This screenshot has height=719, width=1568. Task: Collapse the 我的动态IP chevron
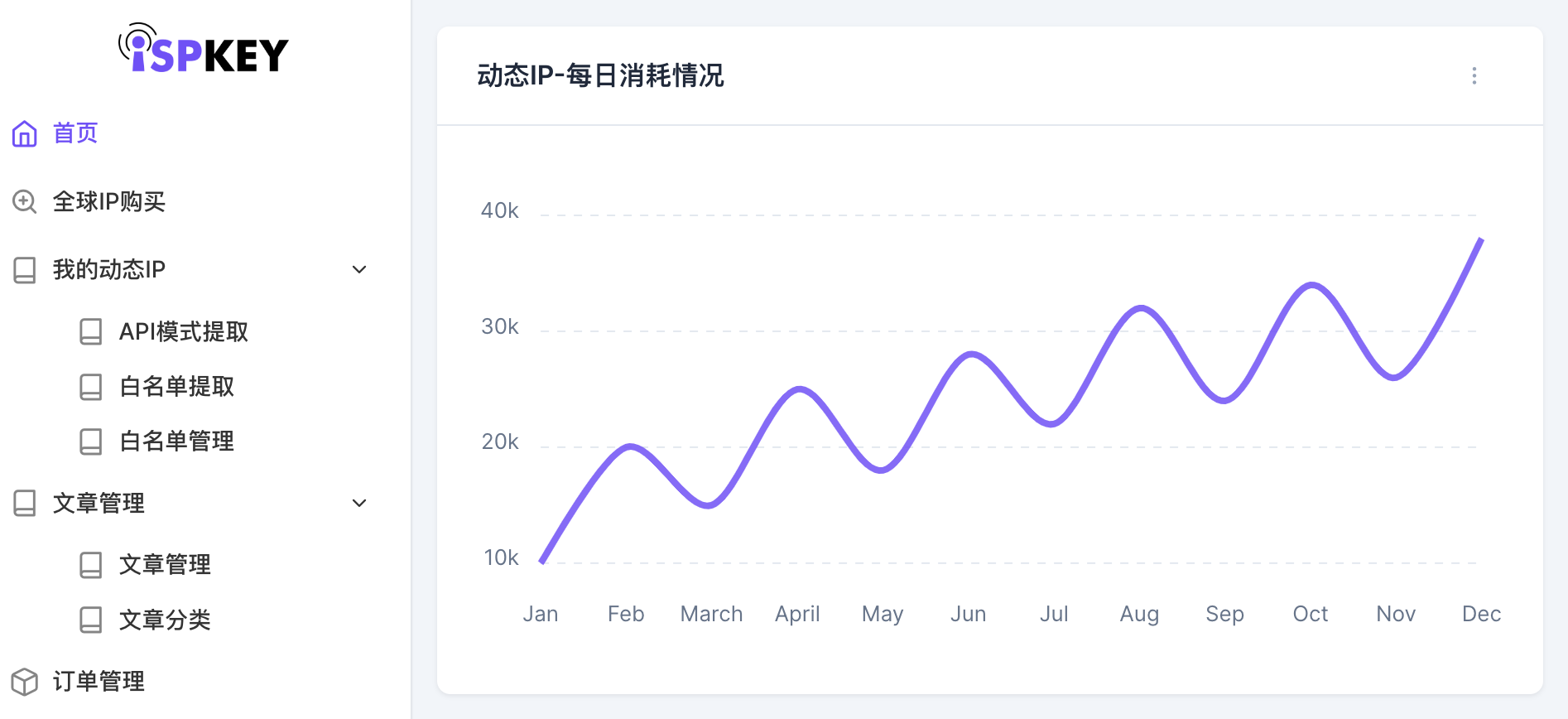(x=359, y=269)
